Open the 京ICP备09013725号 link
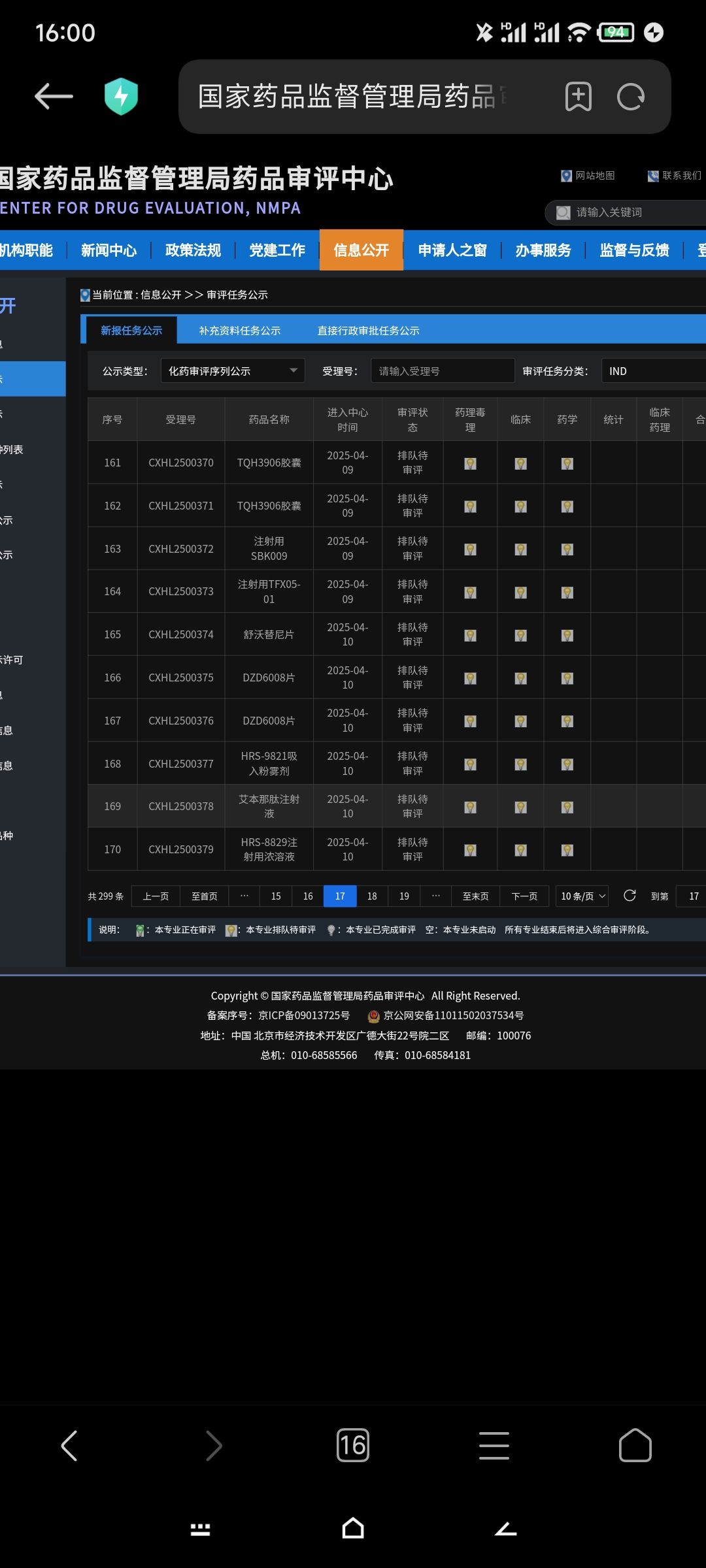The width and height of the screenshot is (706, 1568). click(304, 1015)
